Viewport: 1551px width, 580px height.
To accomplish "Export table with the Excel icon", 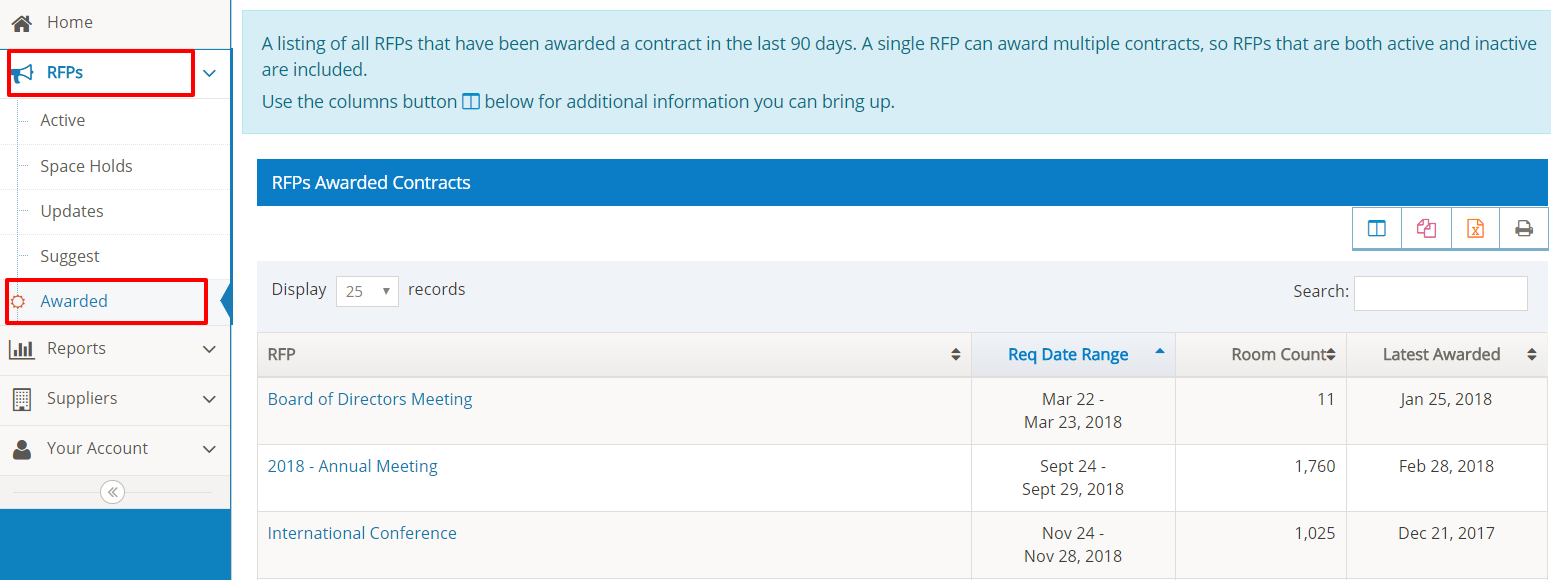I will pos(1475,229).
